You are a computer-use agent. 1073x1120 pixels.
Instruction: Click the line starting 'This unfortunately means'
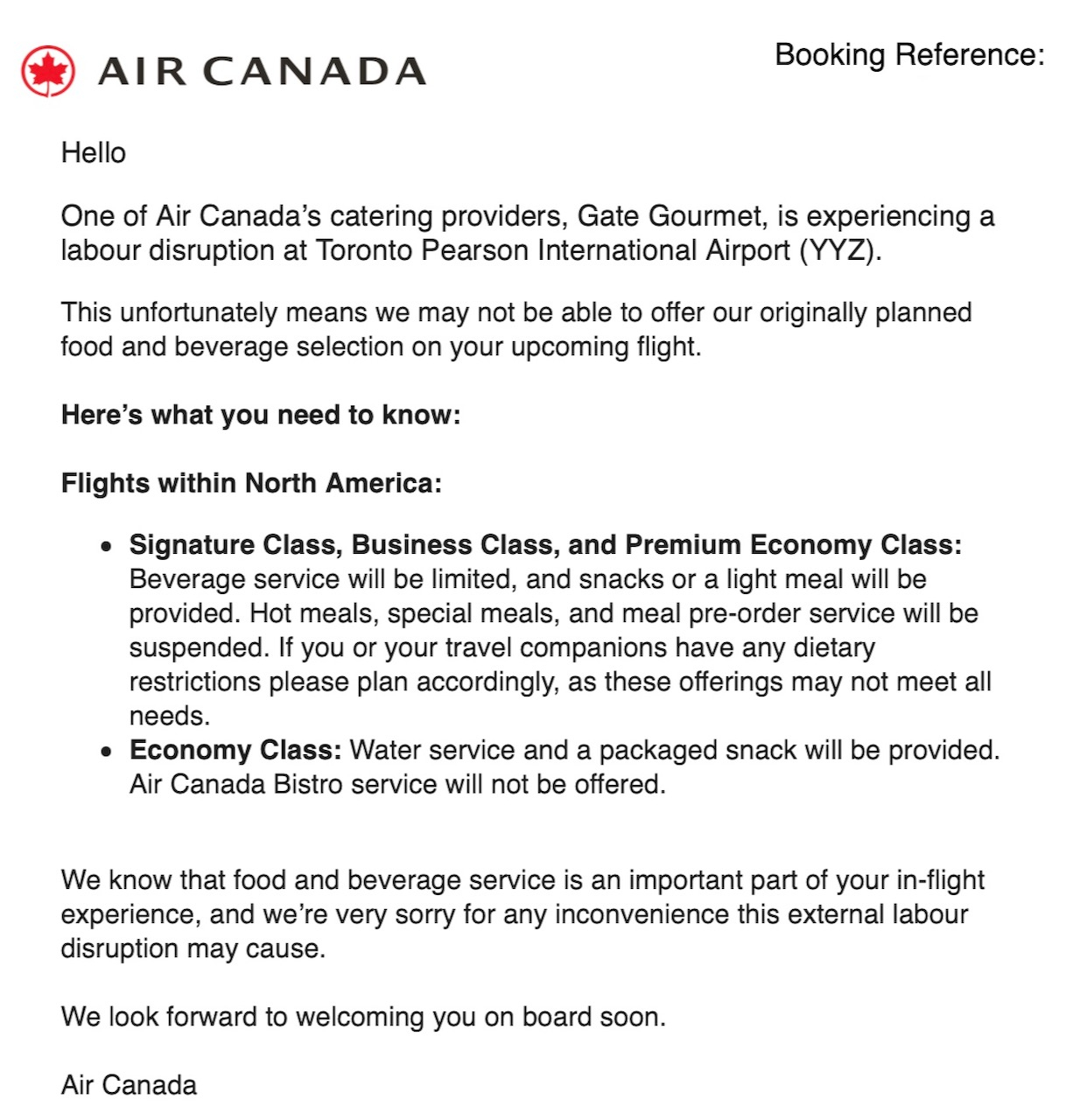pos(515,312)
